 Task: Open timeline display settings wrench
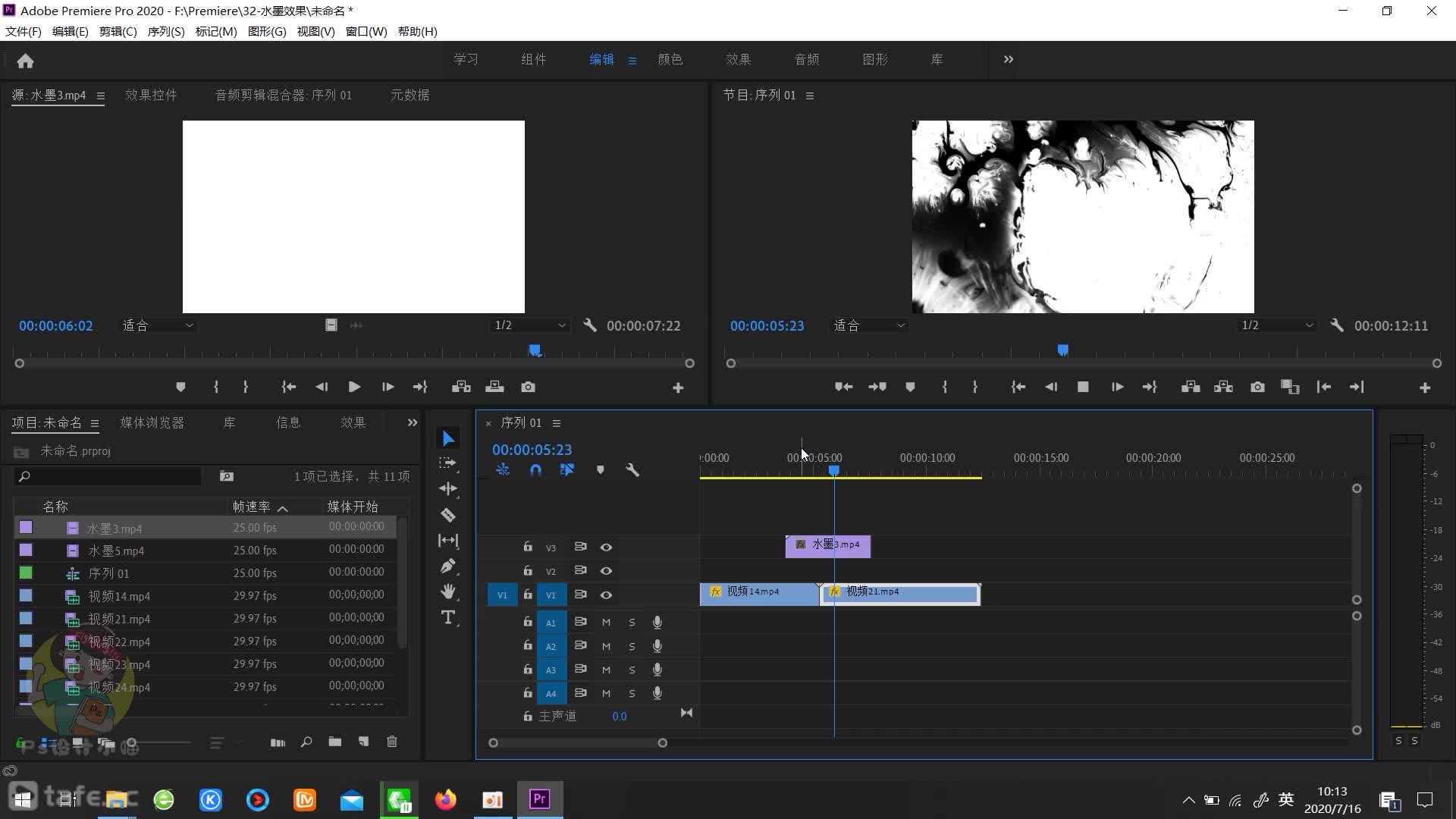pos(632,470)
